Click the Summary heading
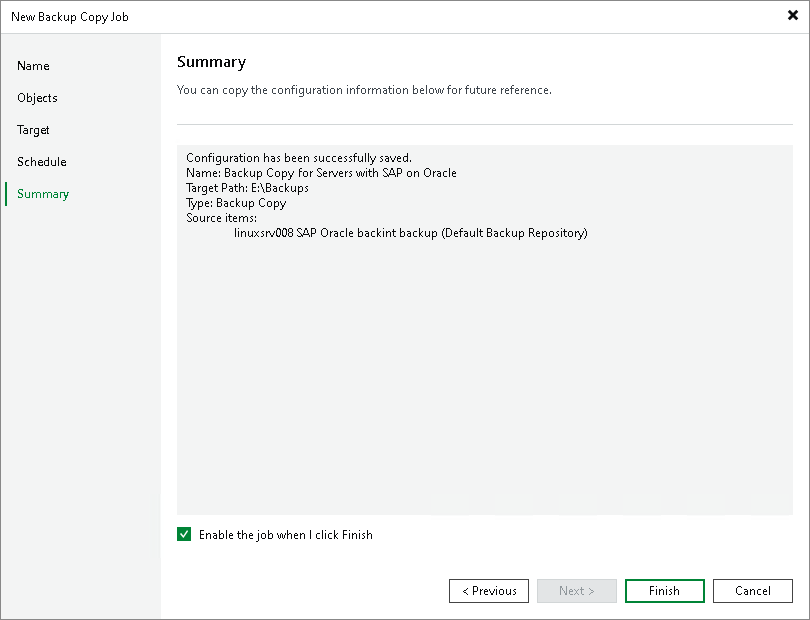 tap(211, 62)
